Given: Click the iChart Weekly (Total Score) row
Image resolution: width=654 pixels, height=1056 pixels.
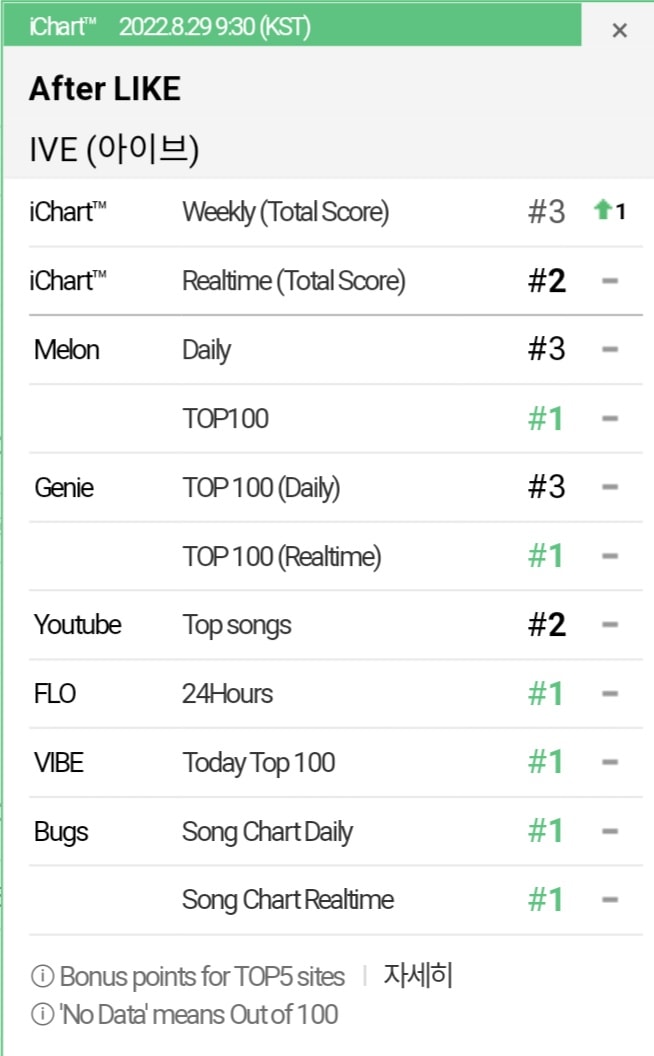Looking at the screenshot, I should point(335,212).
